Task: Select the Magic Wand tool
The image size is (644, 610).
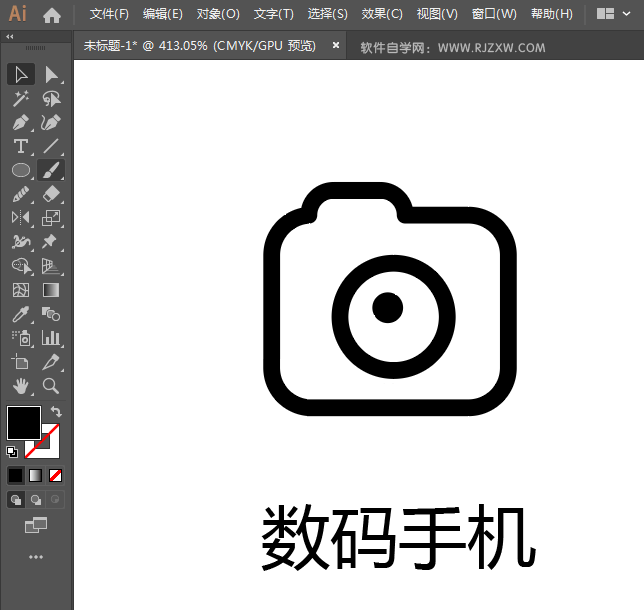Action: point(20,98)
